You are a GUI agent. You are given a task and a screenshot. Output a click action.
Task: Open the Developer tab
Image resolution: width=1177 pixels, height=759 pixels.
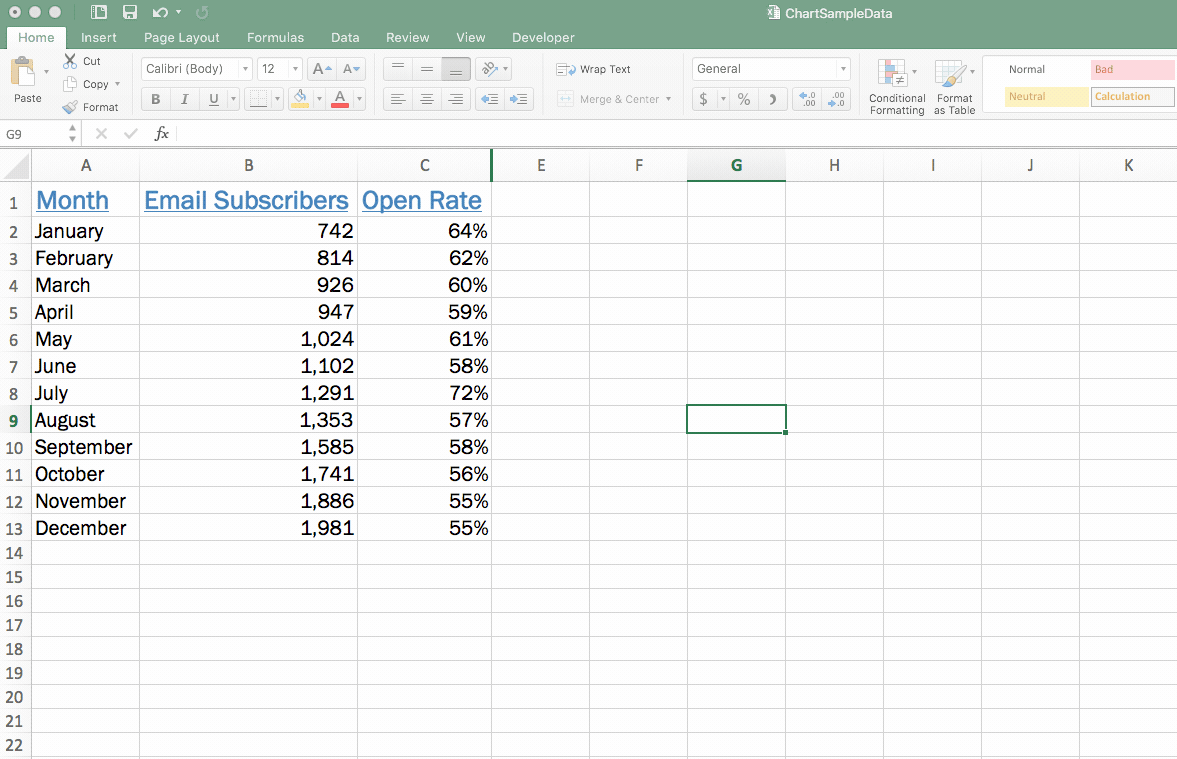543,37
